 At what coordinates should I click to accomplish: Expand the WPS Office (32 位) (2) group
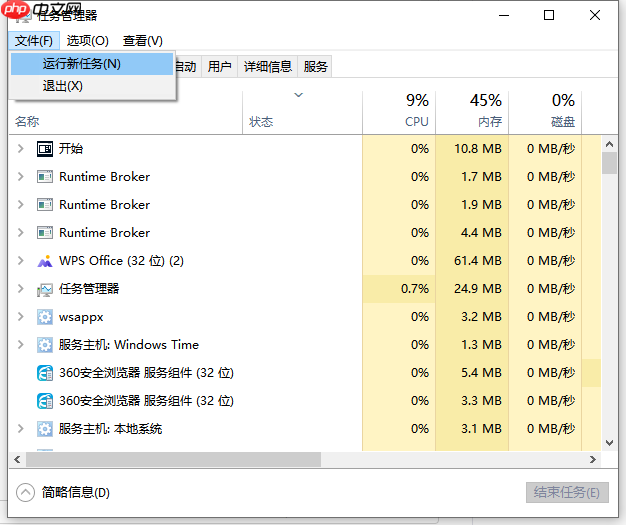[20, 261]
